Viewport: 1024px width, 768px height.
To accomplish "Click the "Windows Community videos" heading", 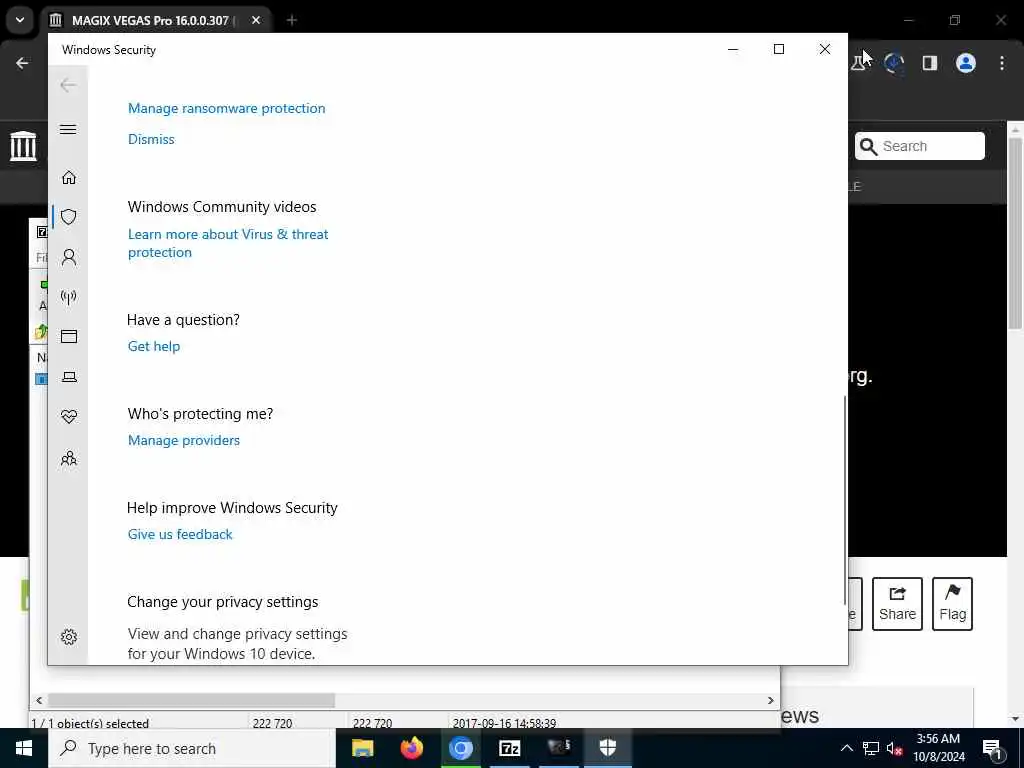I will [222, 206].
